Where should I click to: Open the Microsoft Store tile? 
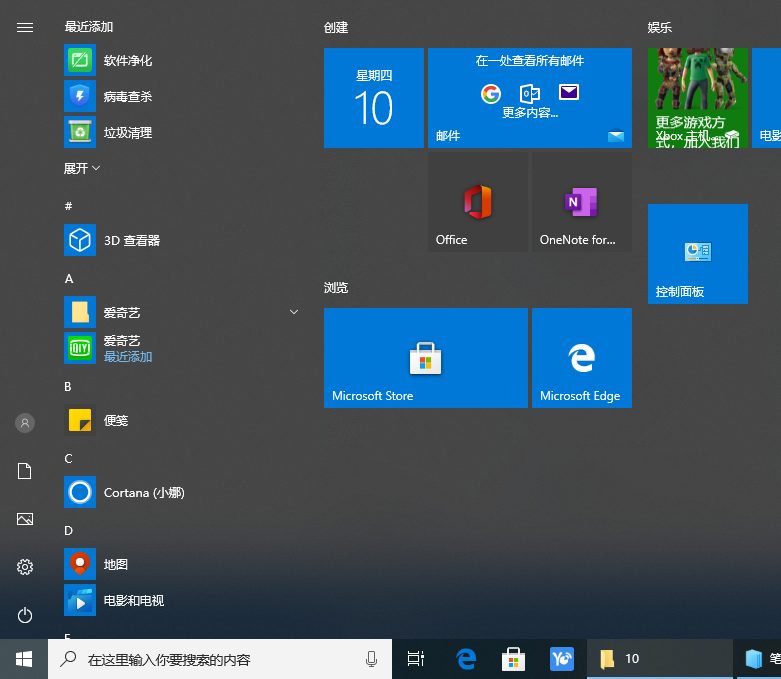[425, 358]
